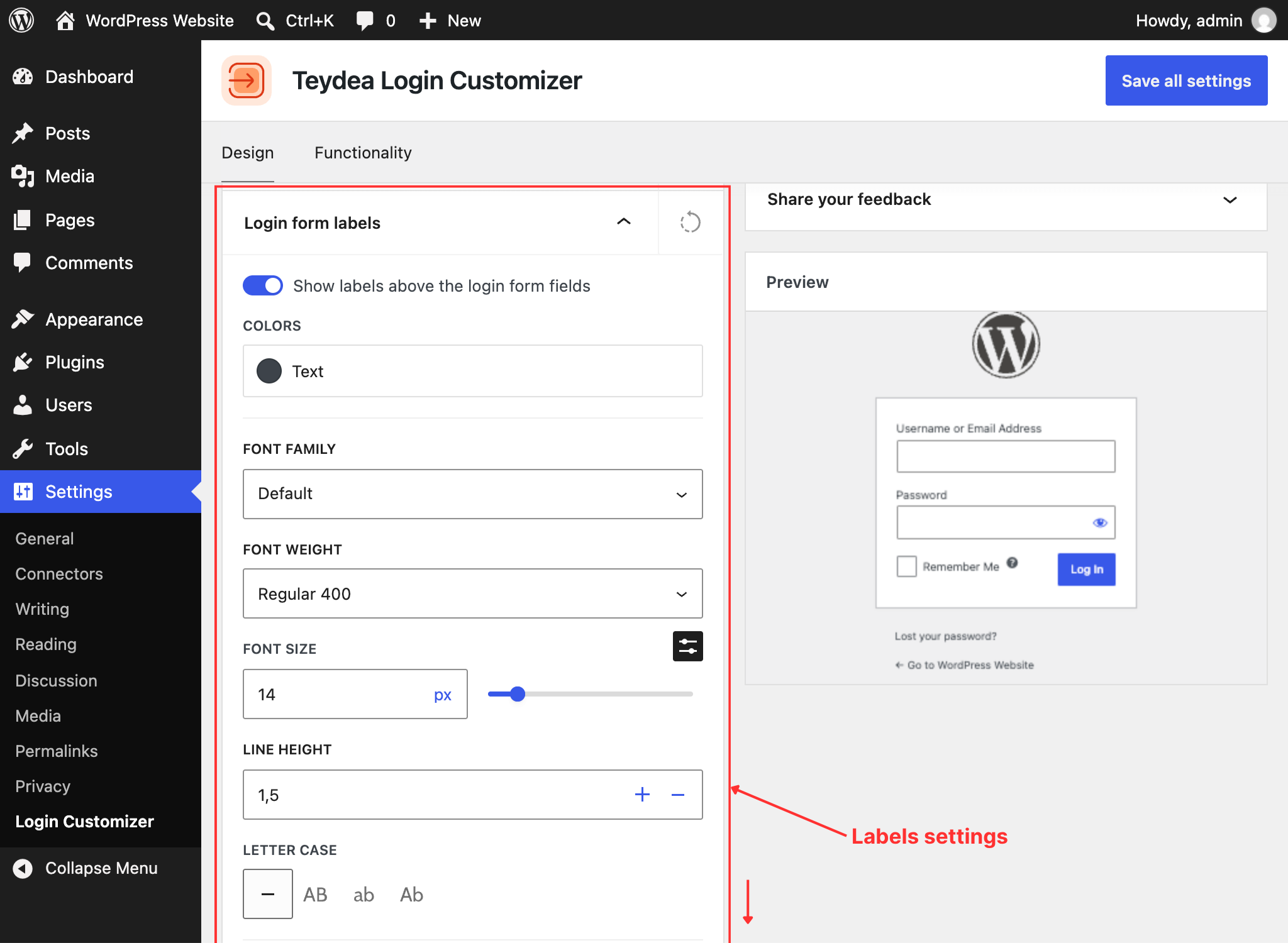1288x943 pixels.
Task: Open Writing settings submenu
Action: pos(42,609)
